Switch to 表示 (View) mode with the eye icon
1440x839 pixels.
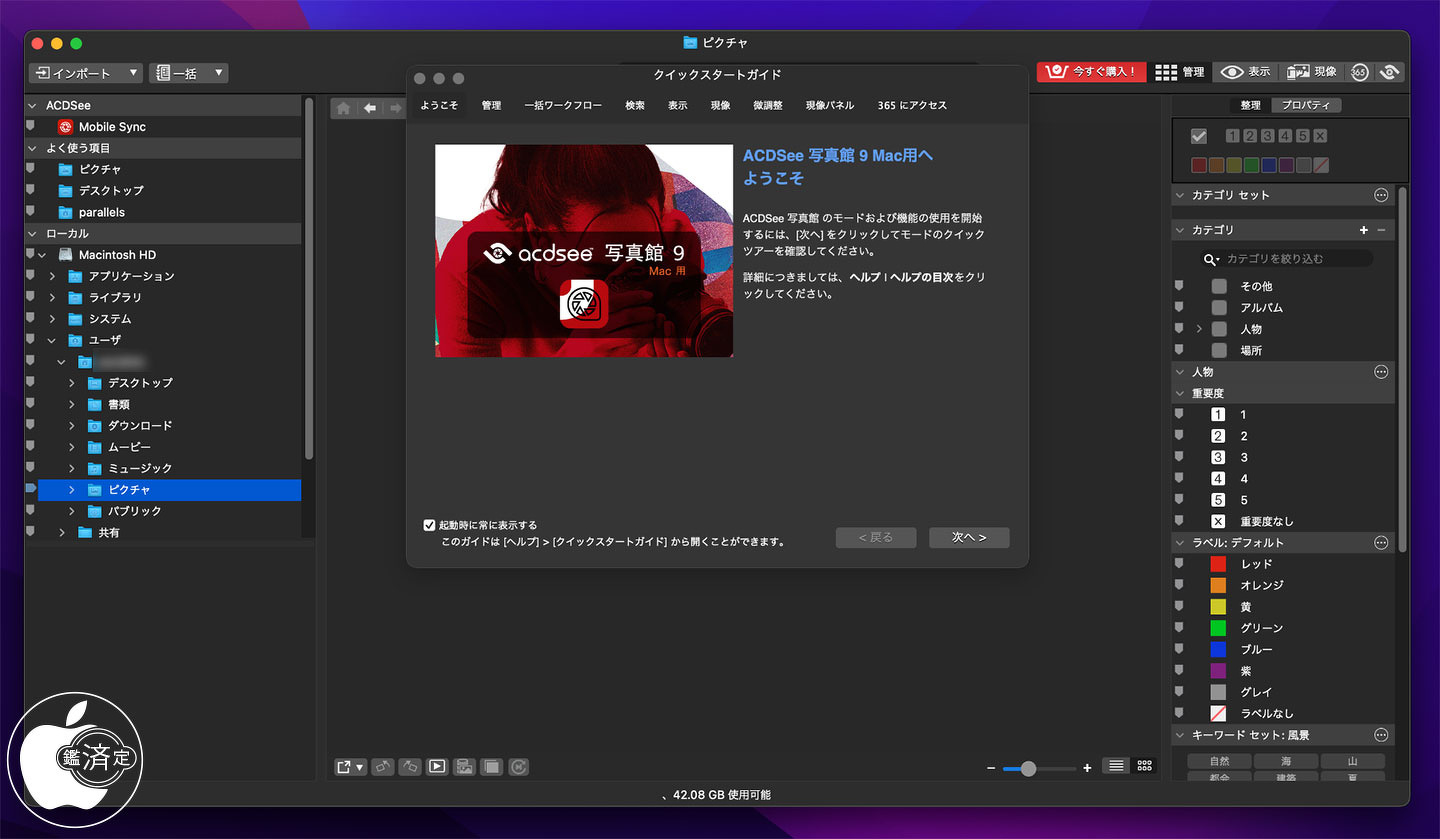click(x=1245, y=72)
